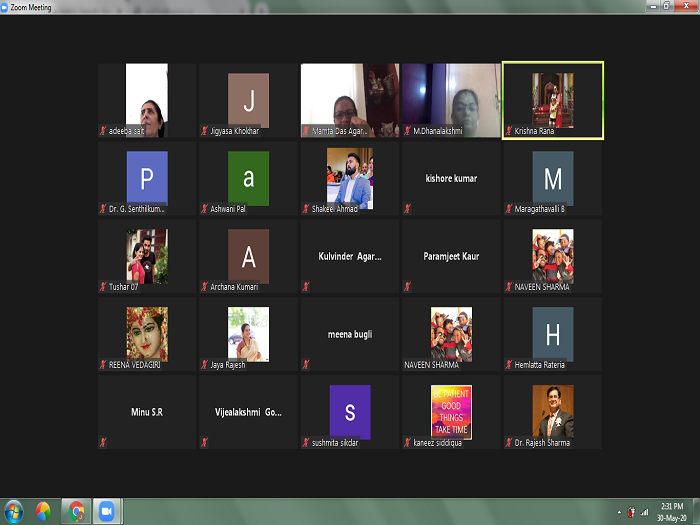Click the muted mic icon beside Jigyasa Khokhar
This screenshot has width=700, height=525.
pyautogui.click(x=204, y=131)
